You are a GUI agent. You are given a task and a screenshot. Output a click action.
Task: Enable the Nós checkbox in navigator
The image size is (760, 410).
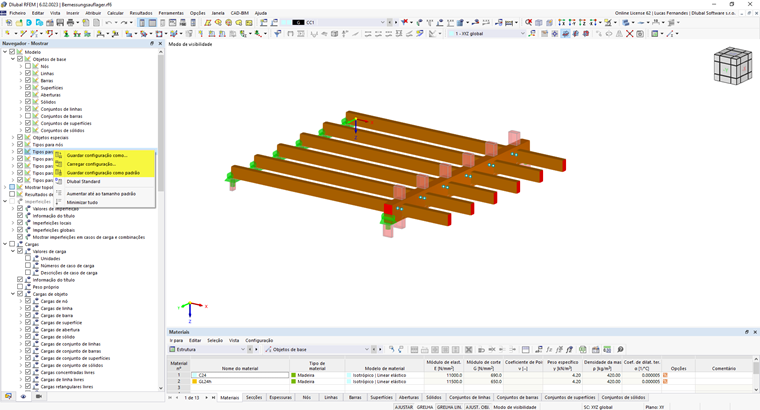[28, 66]
